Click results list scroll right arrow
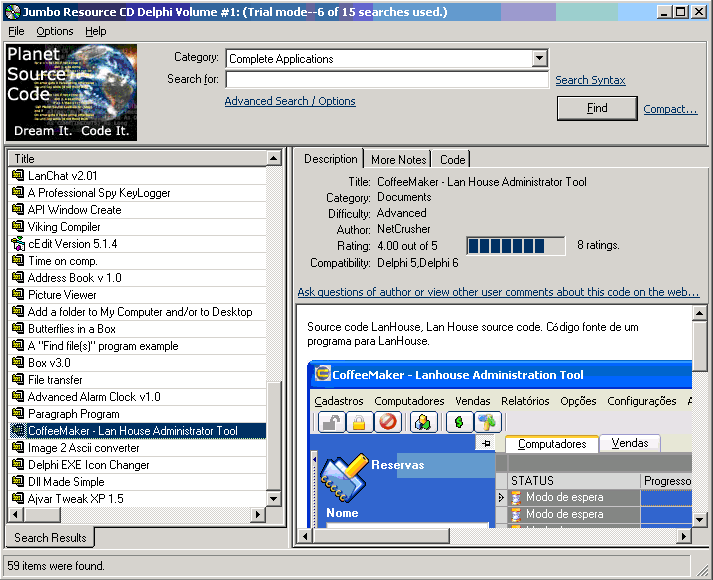The width and height of the screenshot is (713, 580). click(x=258, y=515)
